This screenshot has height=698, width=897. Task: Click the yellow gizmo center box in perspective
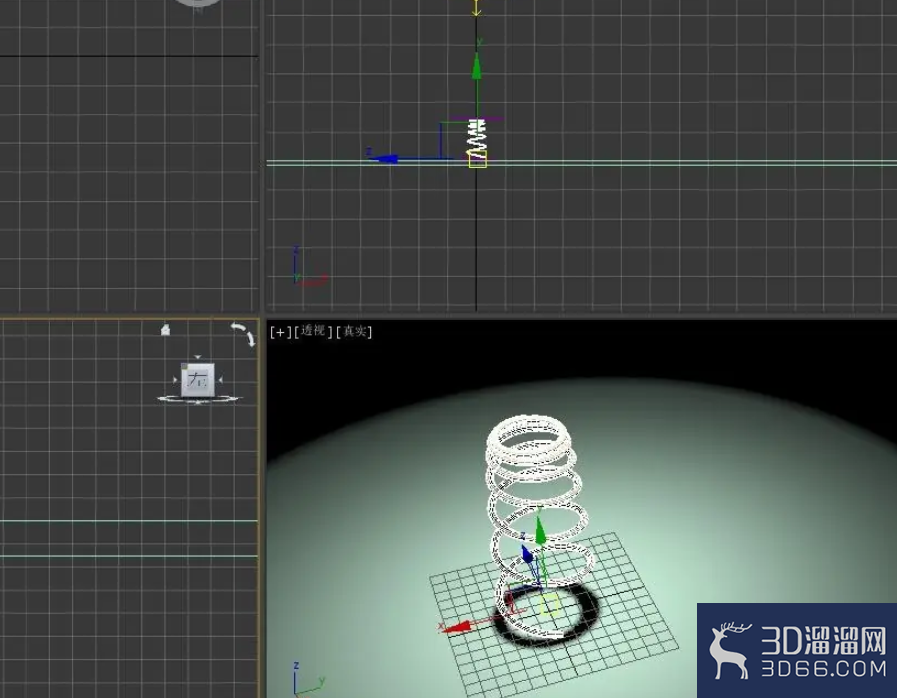pyautogui.click(x=550, y=604)
